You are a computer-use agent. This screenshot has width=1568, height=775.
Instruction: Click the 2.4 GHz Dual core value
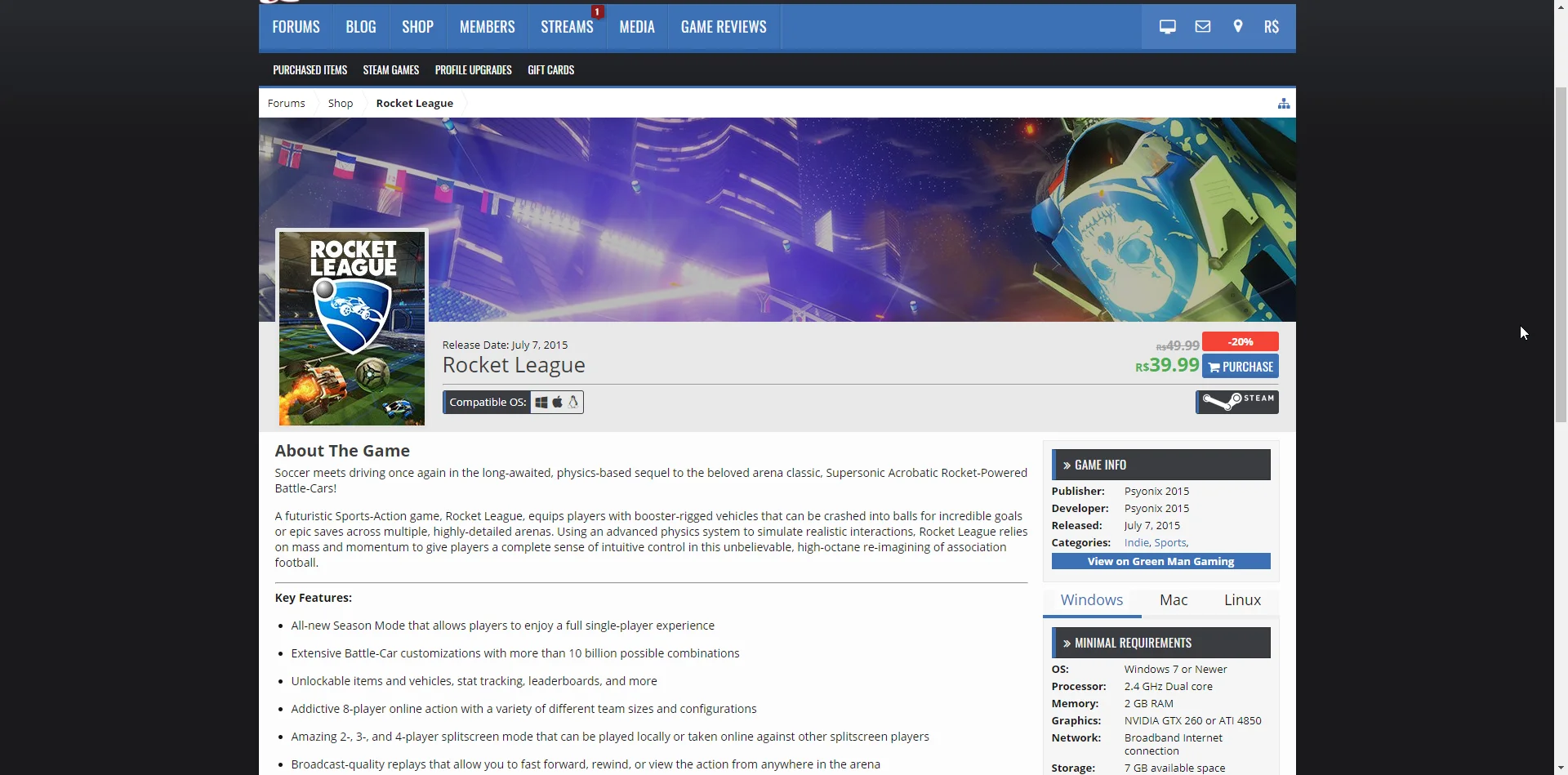pos(1168,687)
